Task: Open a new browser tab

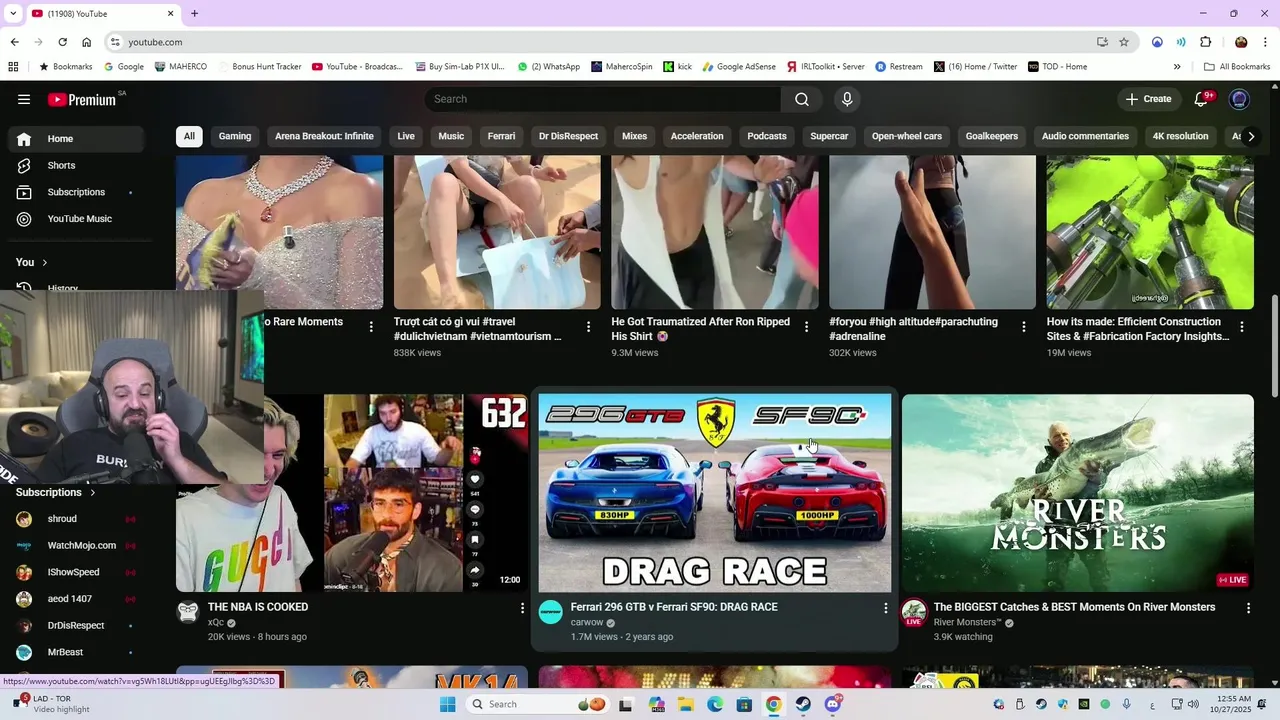Action: coord(194,13)
